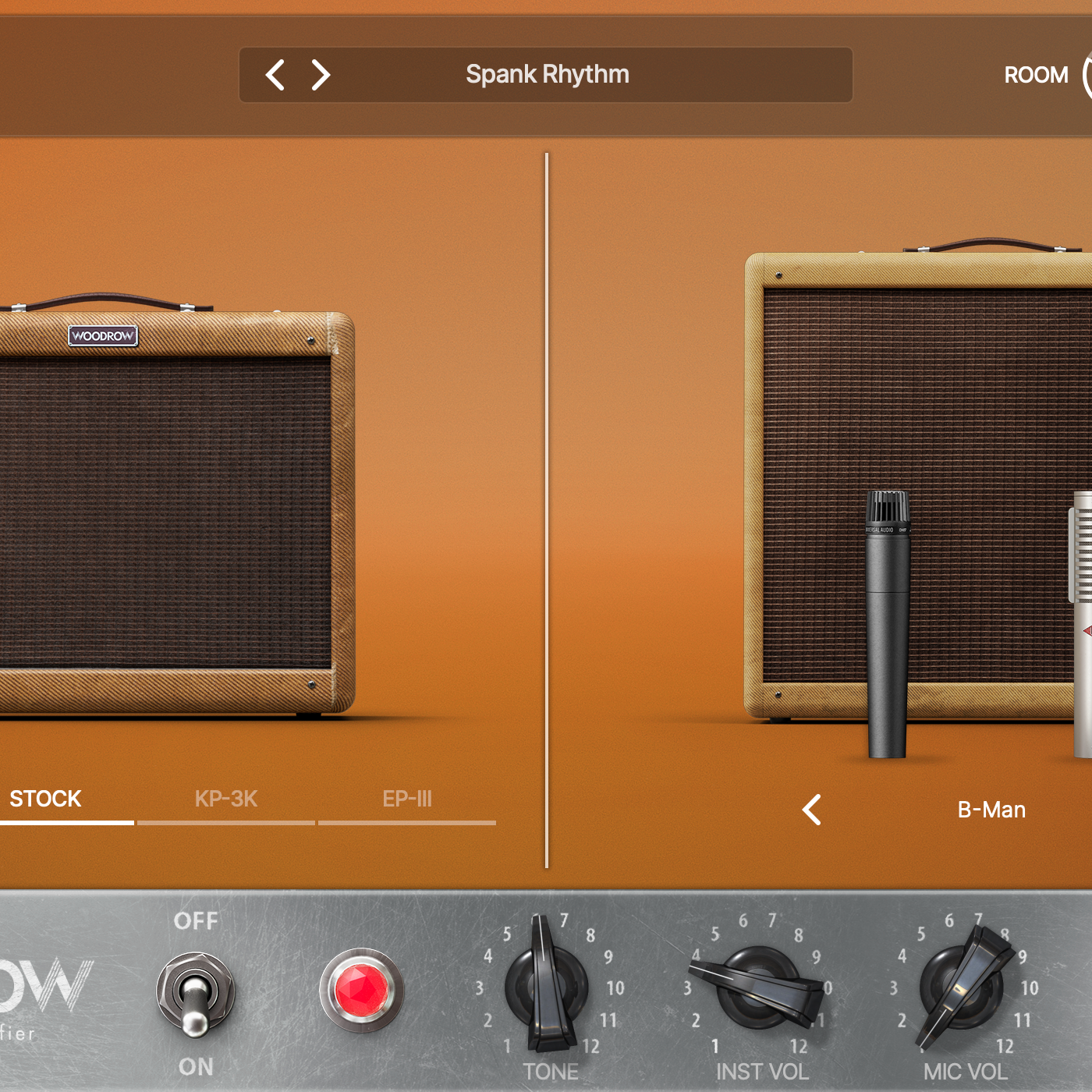
Task: Click the Woodrow badge on the amp
Action: point(101,335)
